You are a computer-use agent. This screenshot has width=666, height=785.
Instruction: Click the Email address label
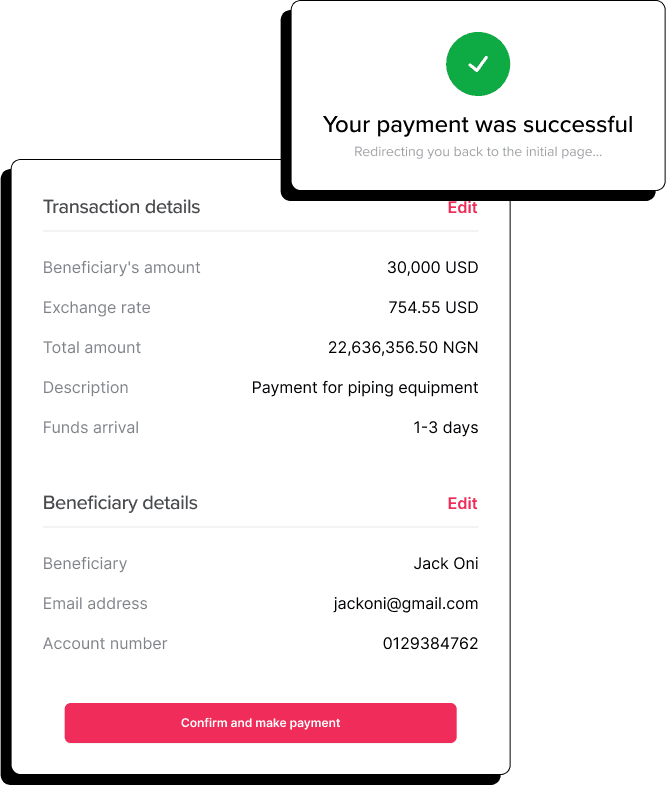(95, 603)
